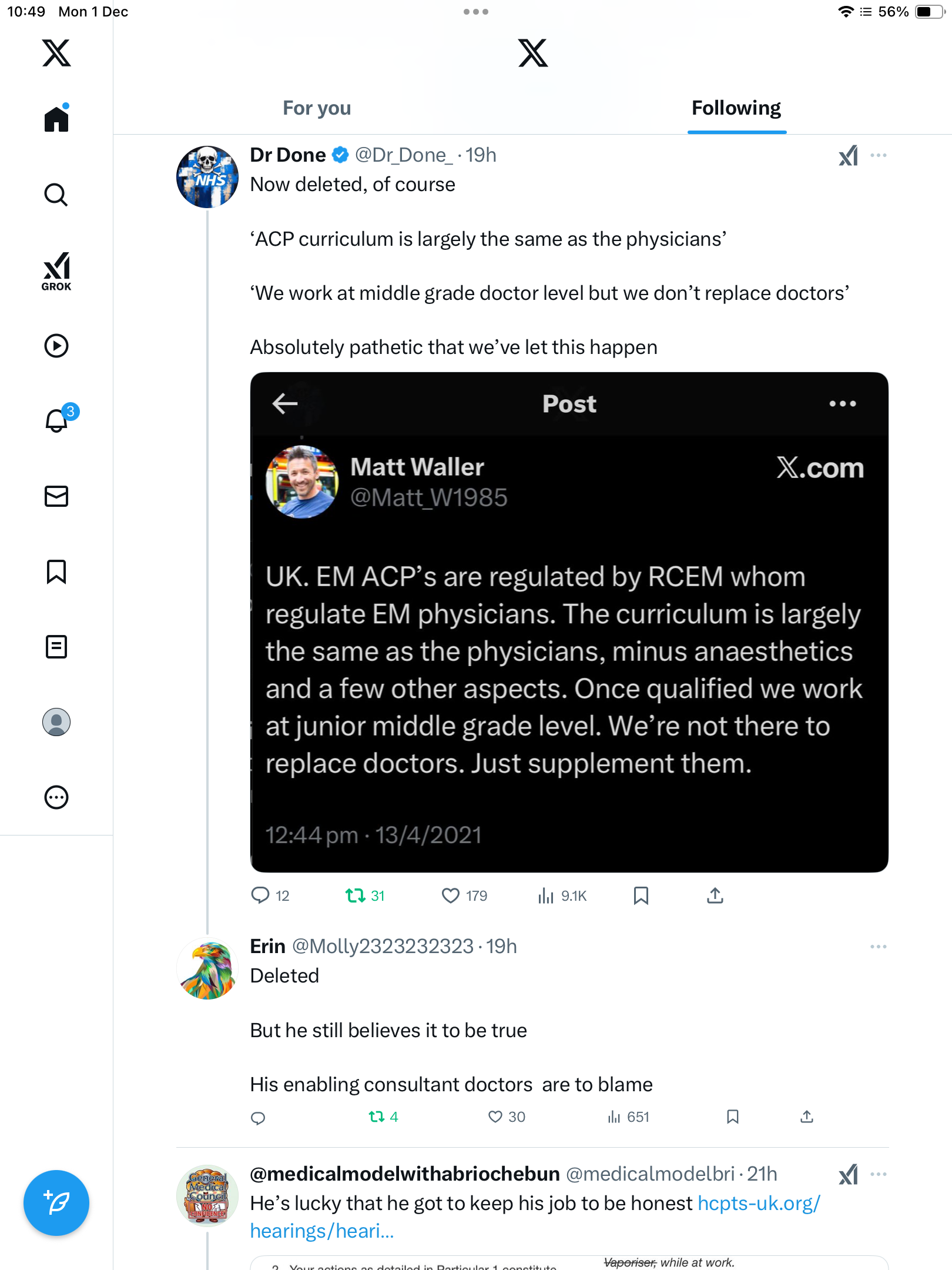952x1270 pixels.
Task: Open more options on Erin's reply
Action: coord(879,947)
